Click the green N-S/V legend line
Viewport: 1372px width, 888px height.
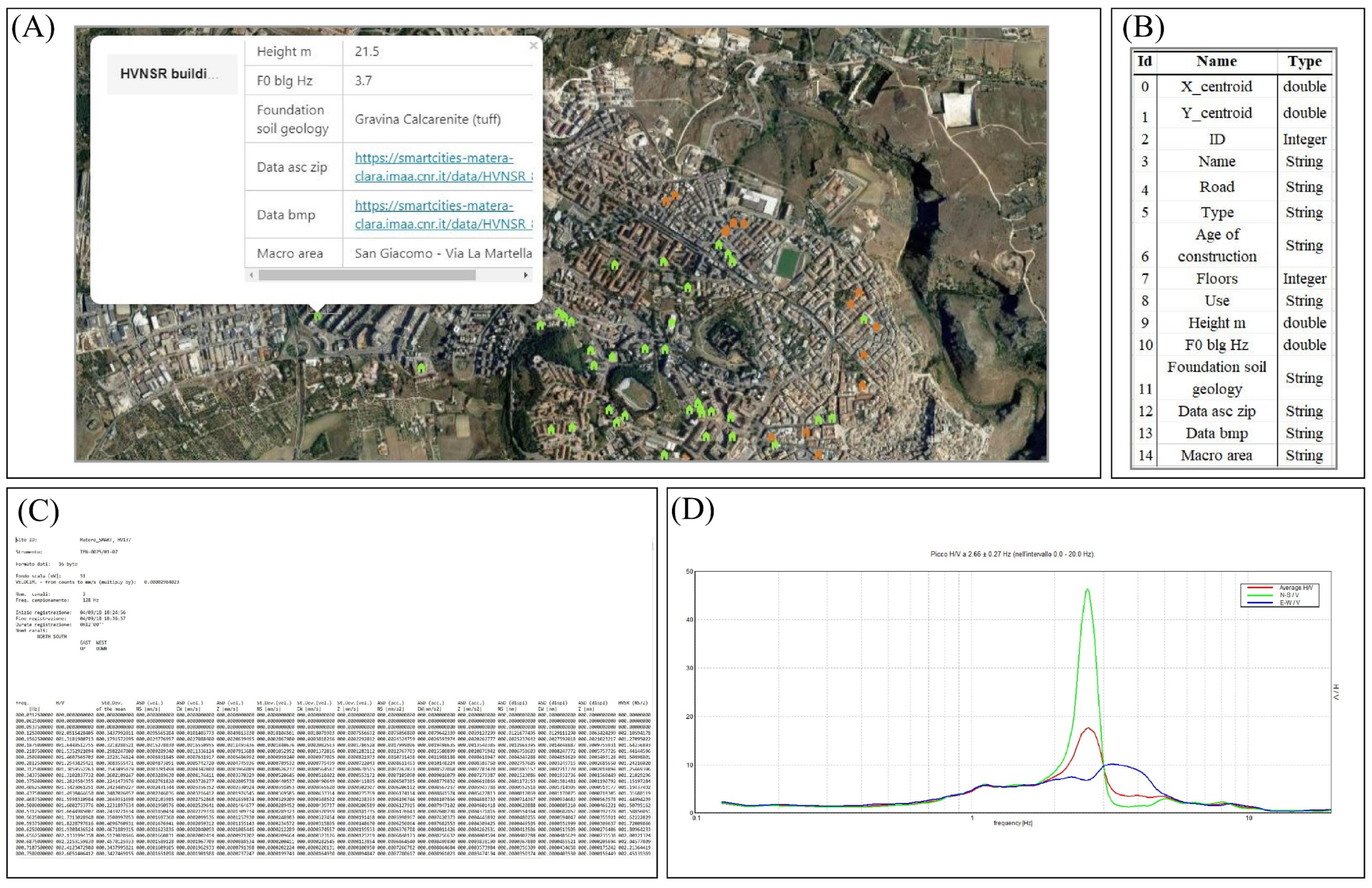point(1260,595)
